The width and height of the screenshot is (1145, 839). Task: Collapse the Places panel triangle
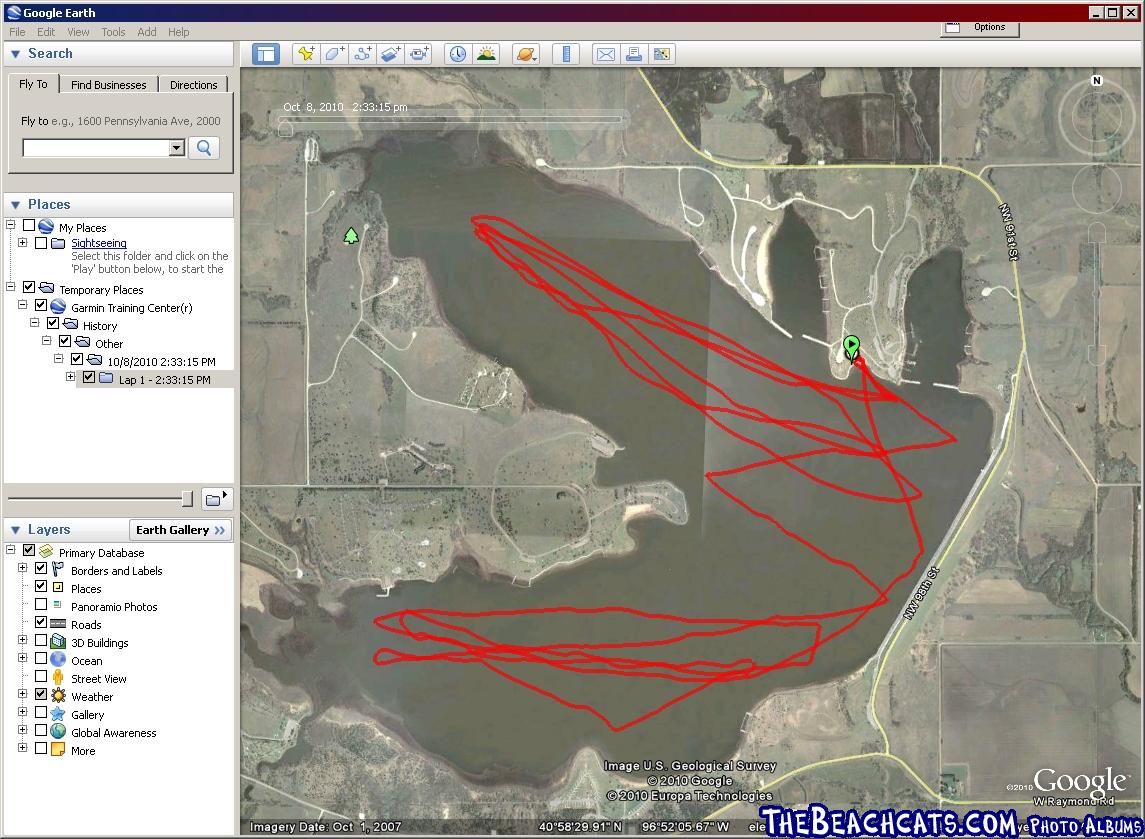[x=15, y=205]
